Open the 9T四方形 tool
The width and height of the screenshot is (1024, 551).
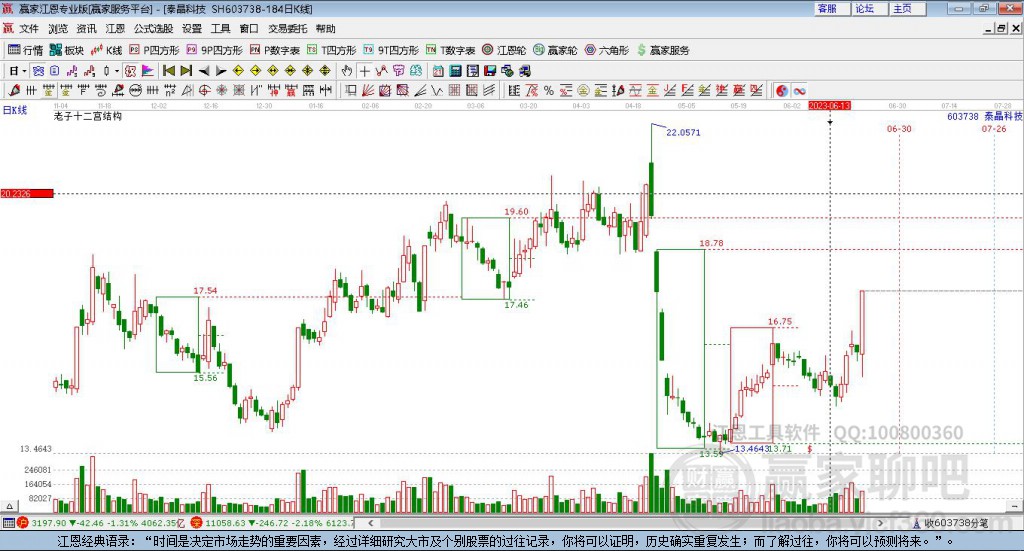click(391, 50)
